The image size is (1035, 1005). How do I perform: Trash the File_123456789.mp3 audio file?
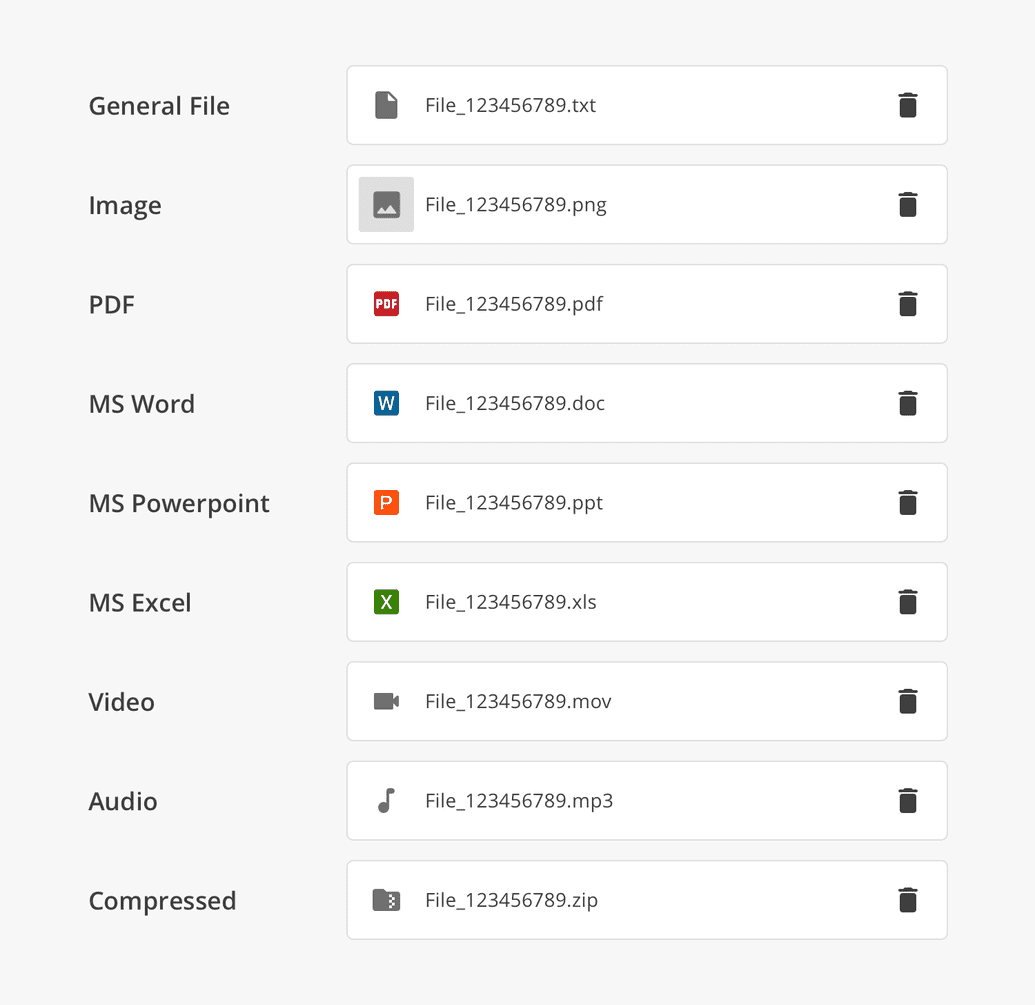coord(908,800)
